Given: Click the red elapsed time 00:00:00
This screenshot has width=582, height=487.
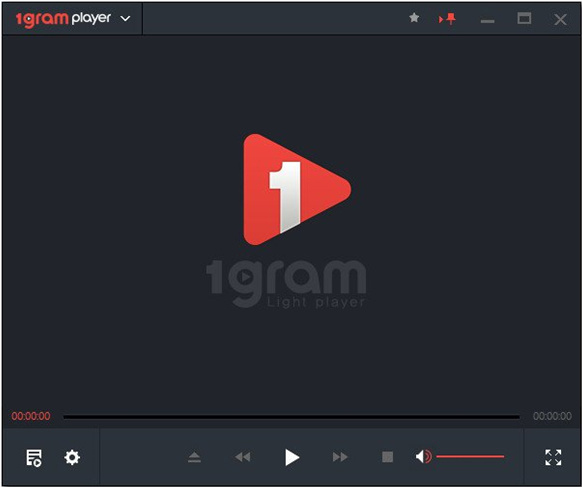Looking at the screenshot, I should [31, 416].
